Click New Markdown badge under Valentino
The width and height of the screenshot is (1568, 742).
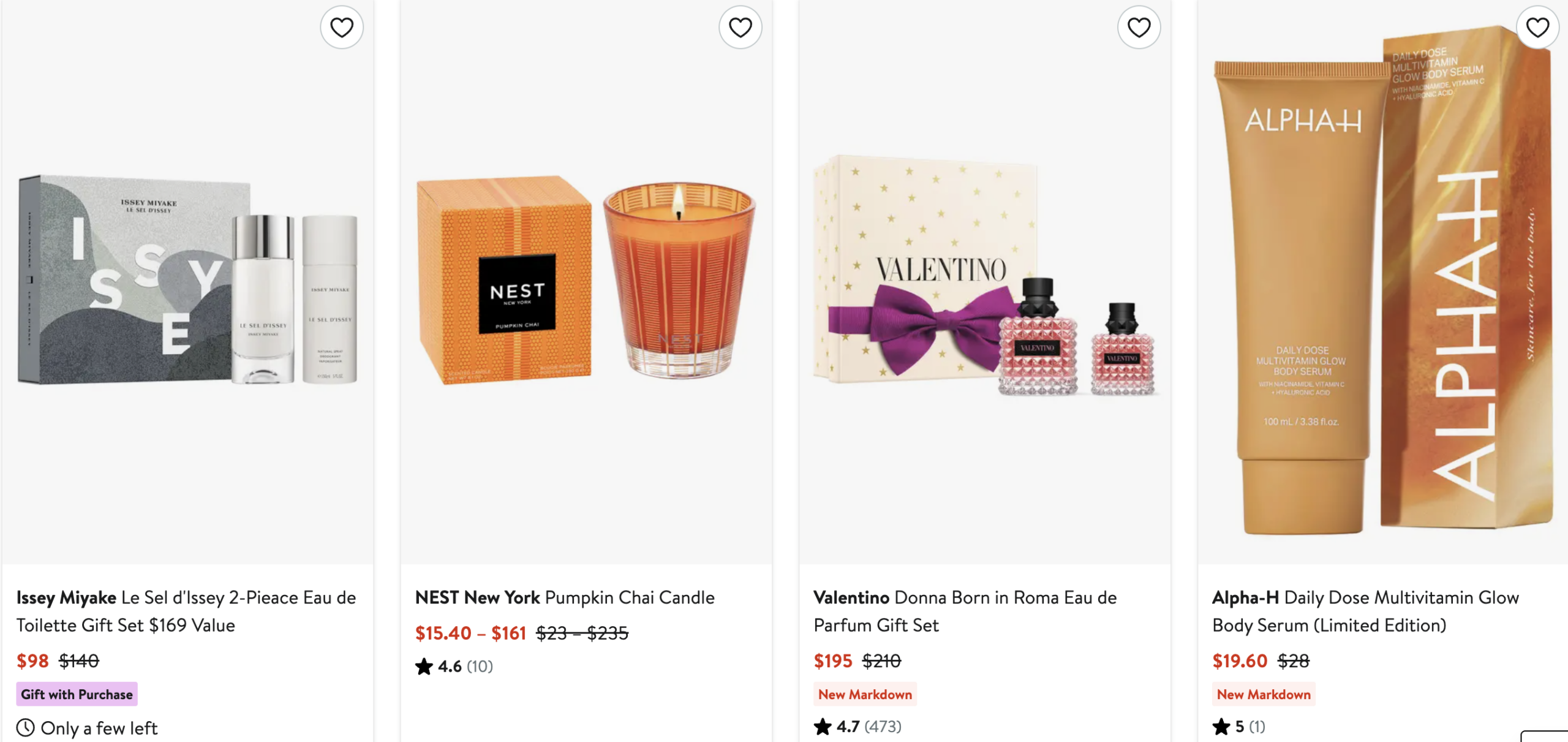[x=865, y=694]
